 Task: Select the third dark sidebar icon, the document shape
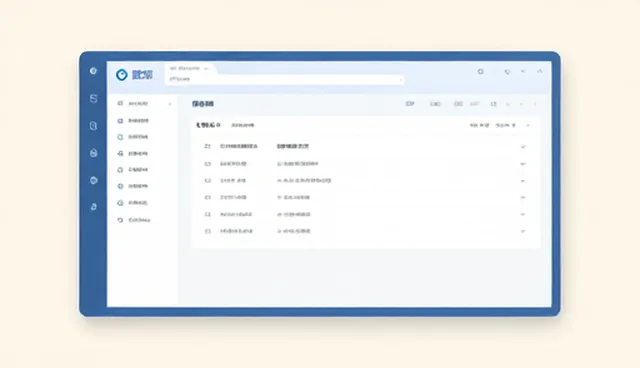point(93,126)
